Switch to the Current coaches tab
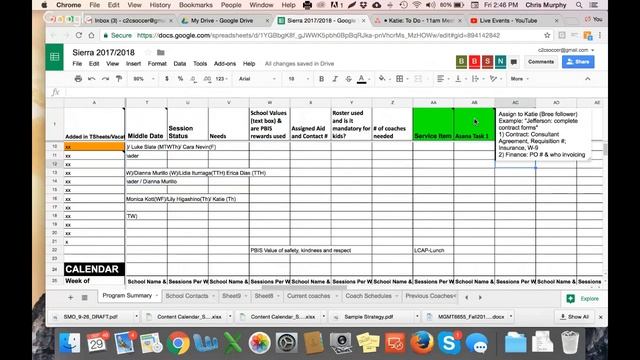640x360 pixels. 309,296
